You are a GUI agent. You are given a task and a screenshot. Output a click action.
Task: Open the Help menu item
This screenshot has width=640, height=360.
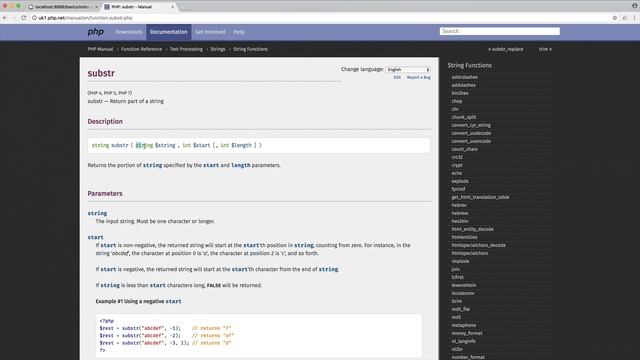tap(239, 32)
